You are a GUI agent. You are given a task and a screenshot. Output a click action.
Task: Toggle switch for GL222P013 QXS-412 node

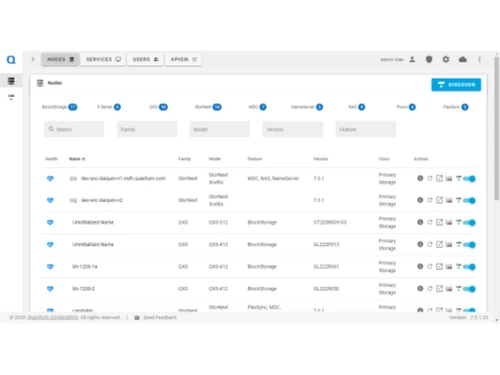[x=470, y=245]
